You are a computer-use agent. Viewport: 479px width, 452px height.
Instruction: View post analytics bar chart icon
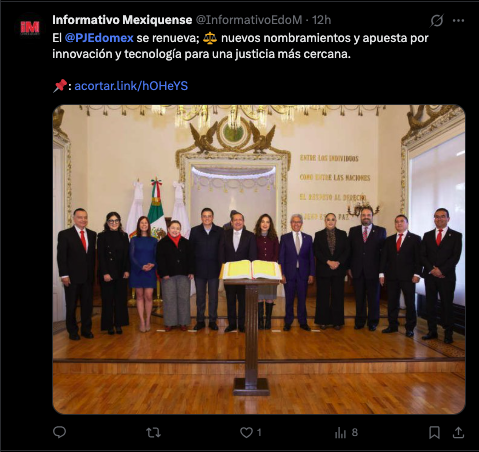tap(340, 433)
